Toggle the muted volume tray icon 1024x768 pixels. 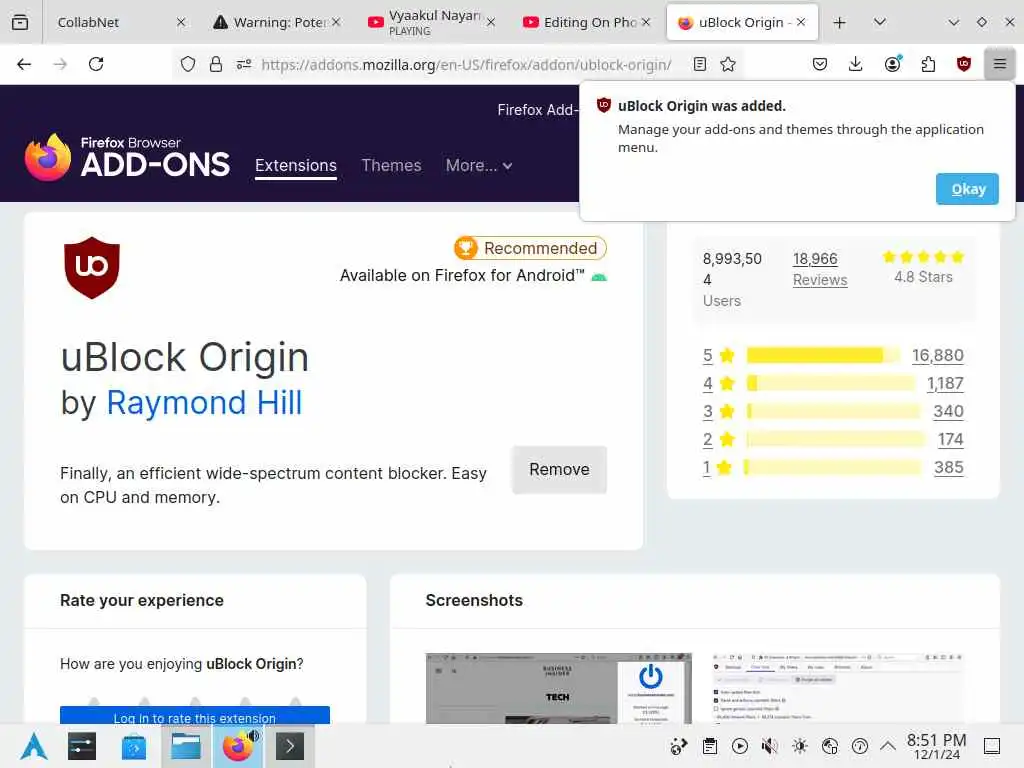tap(770, 746)
